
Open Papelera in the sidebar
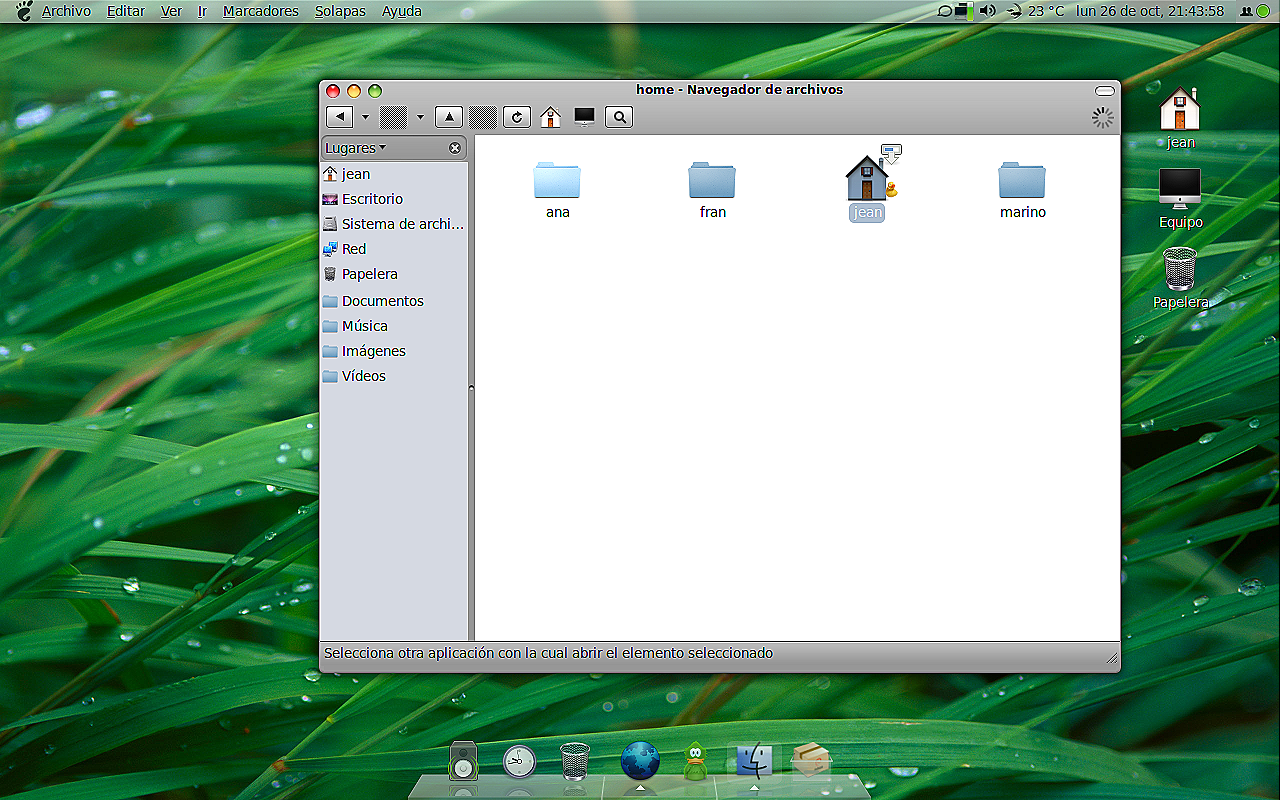394,274
